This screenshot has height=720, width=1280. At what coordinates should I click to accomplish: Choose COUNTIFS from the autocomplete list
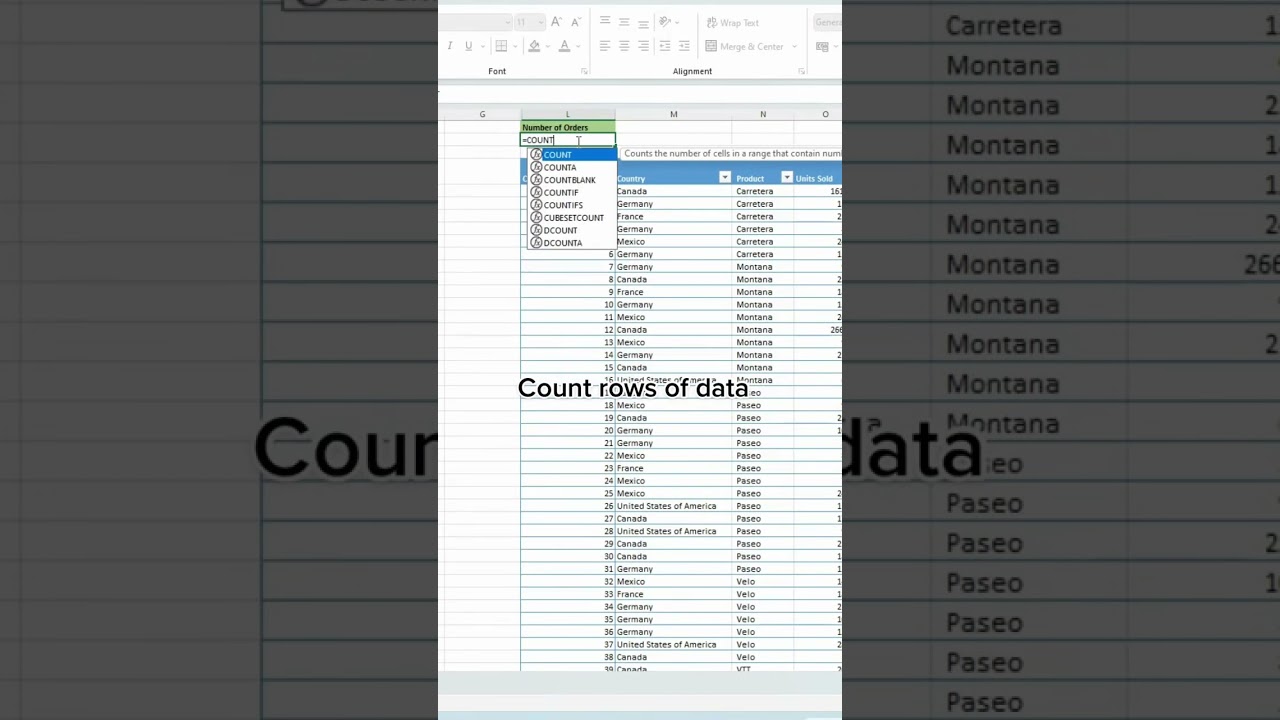coord(572,205)
